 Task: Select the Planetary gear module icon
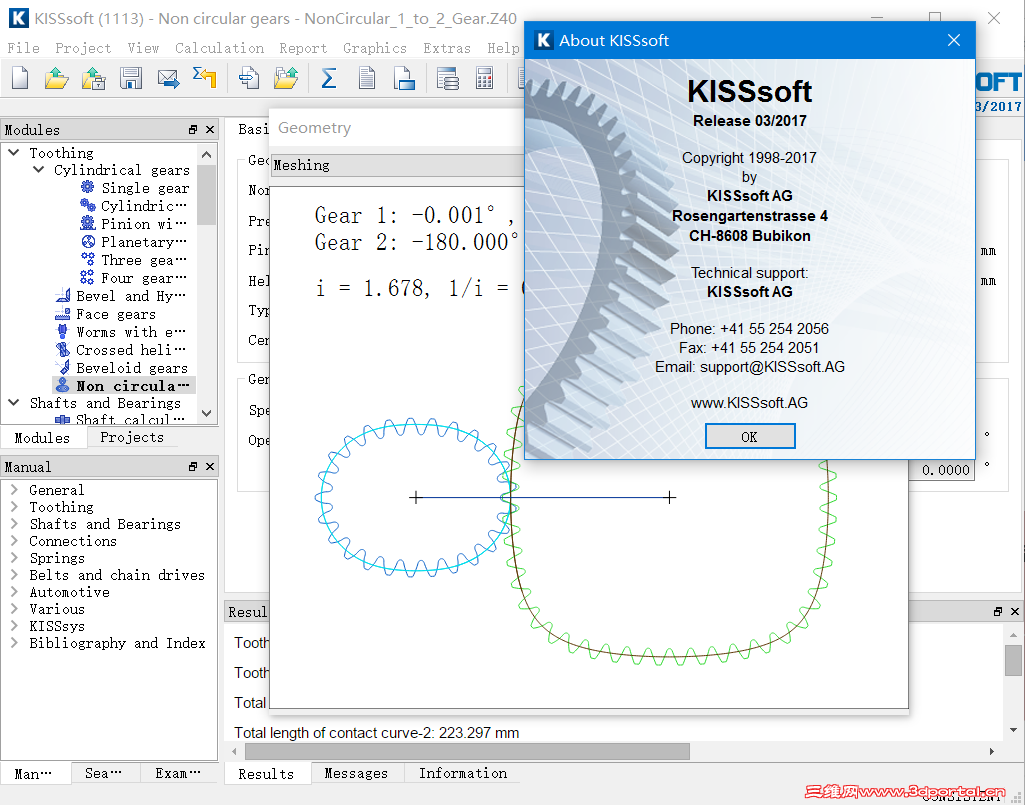click(x=88, y=241)
